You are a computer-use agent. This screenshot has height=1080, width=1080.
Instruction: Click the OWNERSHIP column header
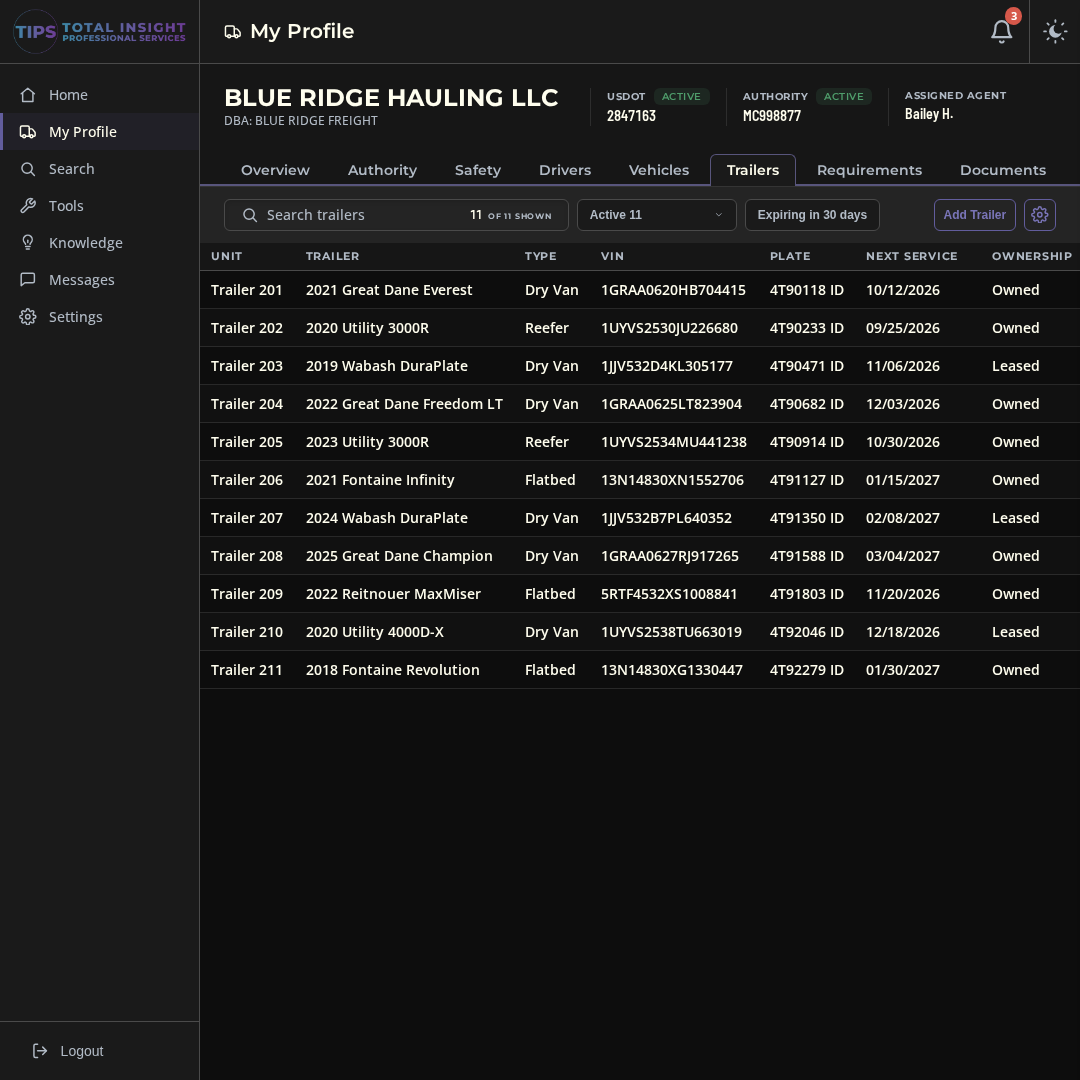coord(1031,256)
